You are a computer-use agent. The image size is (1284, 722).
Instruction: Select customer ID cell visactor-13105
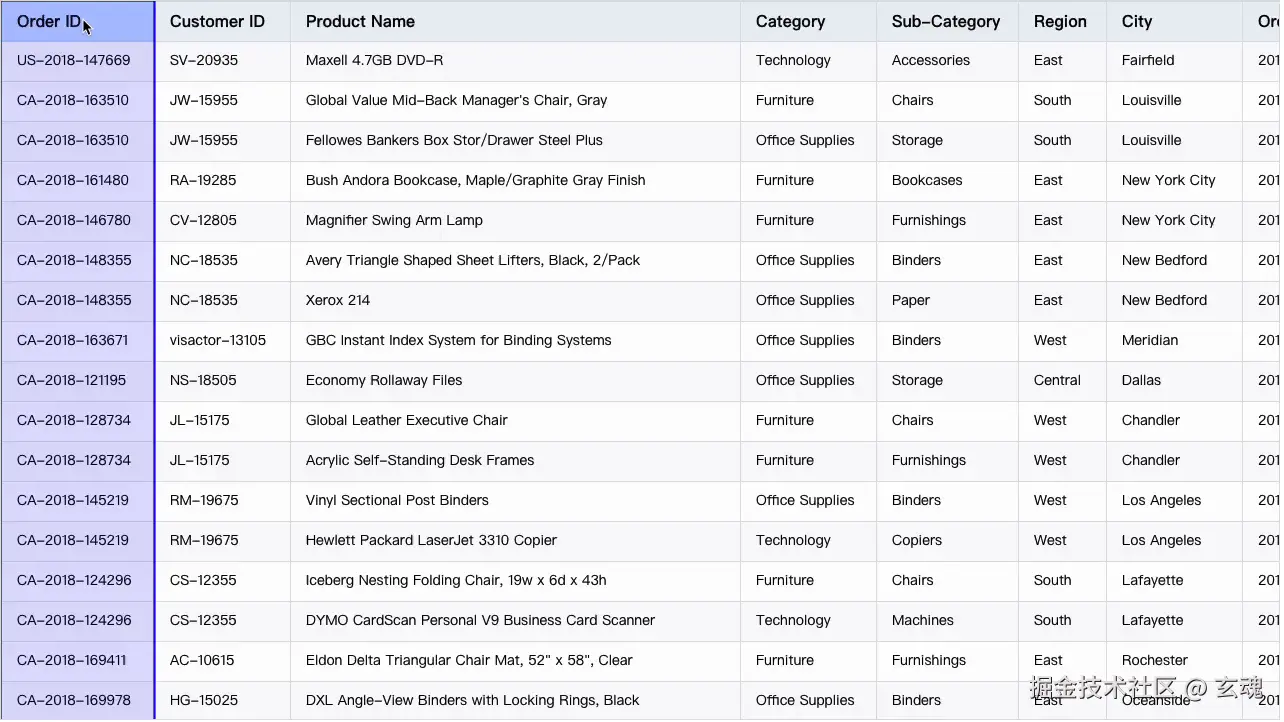coord(218,341)
